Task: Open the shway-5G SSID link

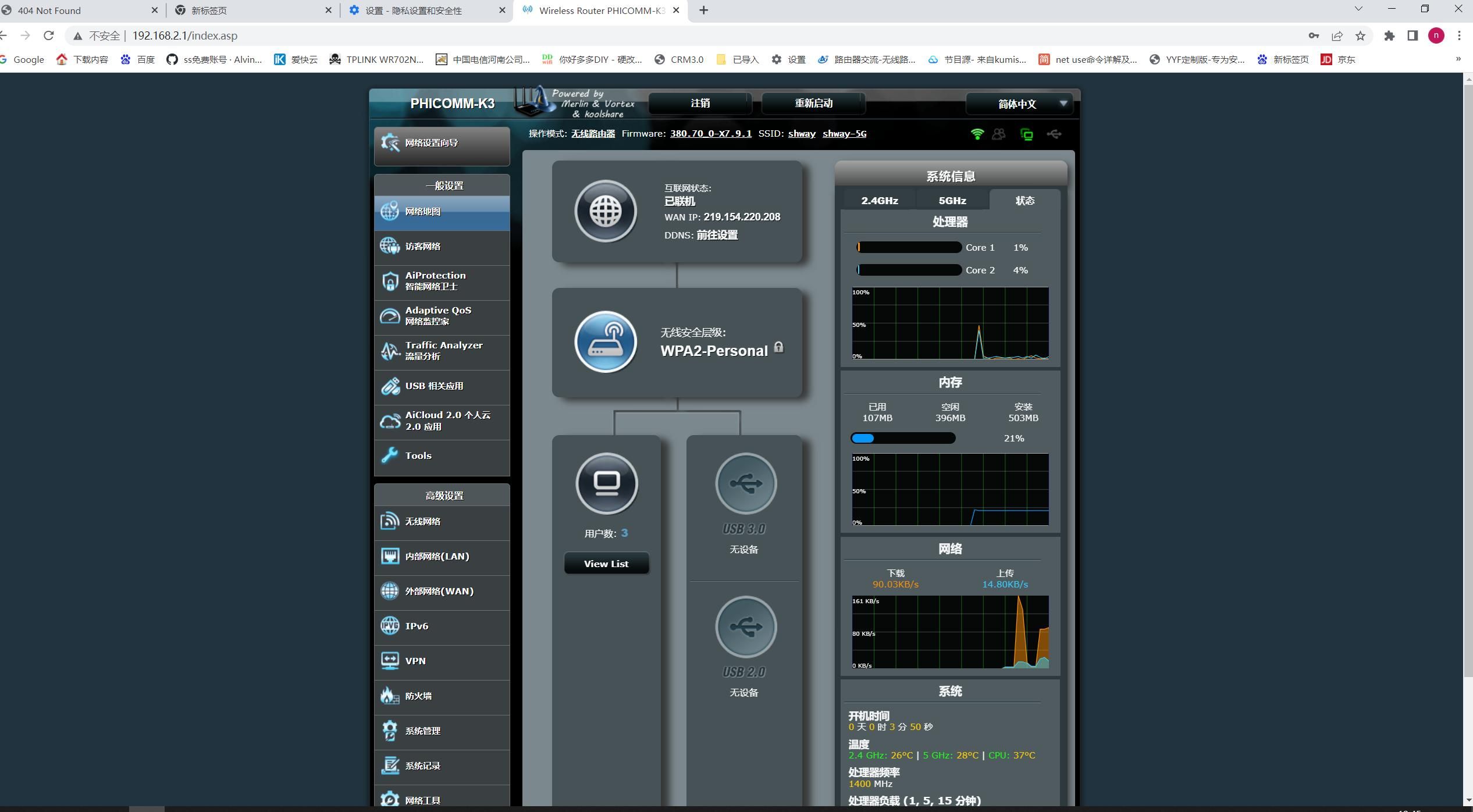Action: [x=844, y=134]
